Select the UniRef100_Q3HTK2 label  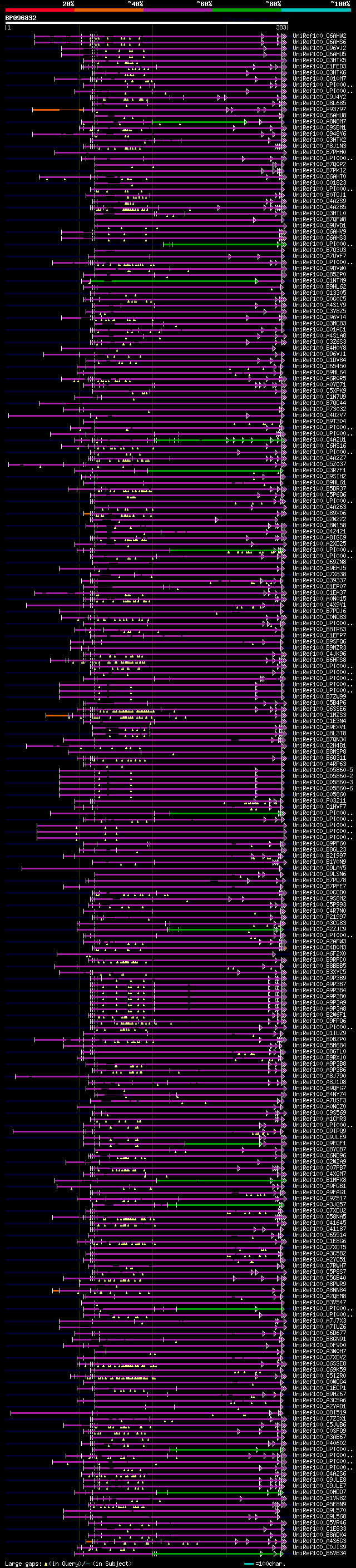tap(319, 140)
